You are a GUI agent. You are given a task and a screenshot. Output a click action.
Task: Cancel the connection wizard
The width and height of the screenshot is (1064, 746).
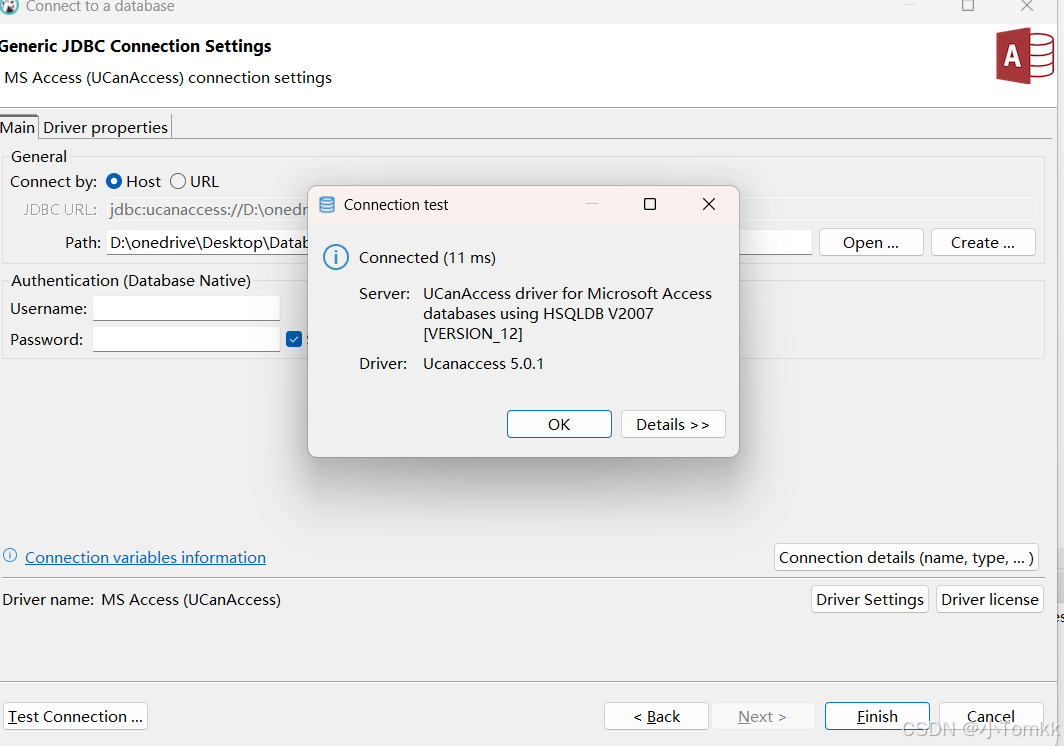coord(991,716)
